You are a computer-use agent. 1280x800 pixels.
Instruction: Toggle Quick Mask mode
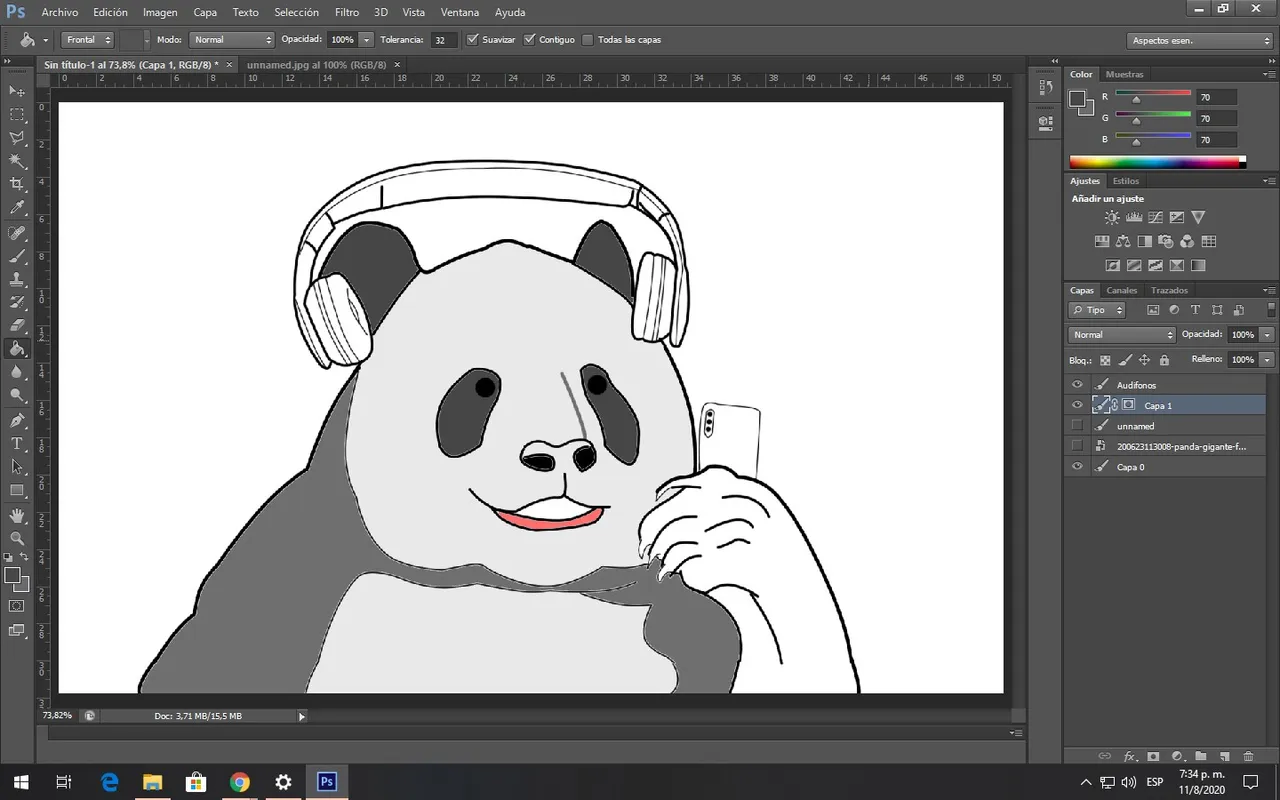17,606
